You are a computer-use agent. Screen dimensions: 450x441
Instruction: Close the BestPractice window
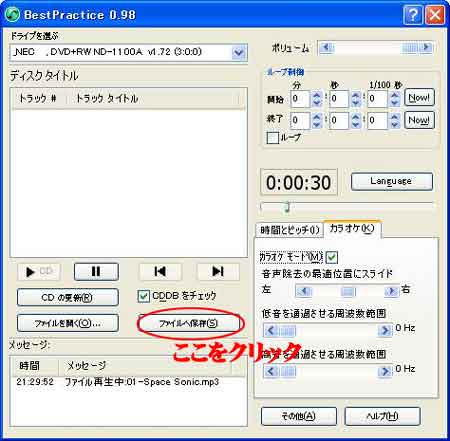point(435,15)
